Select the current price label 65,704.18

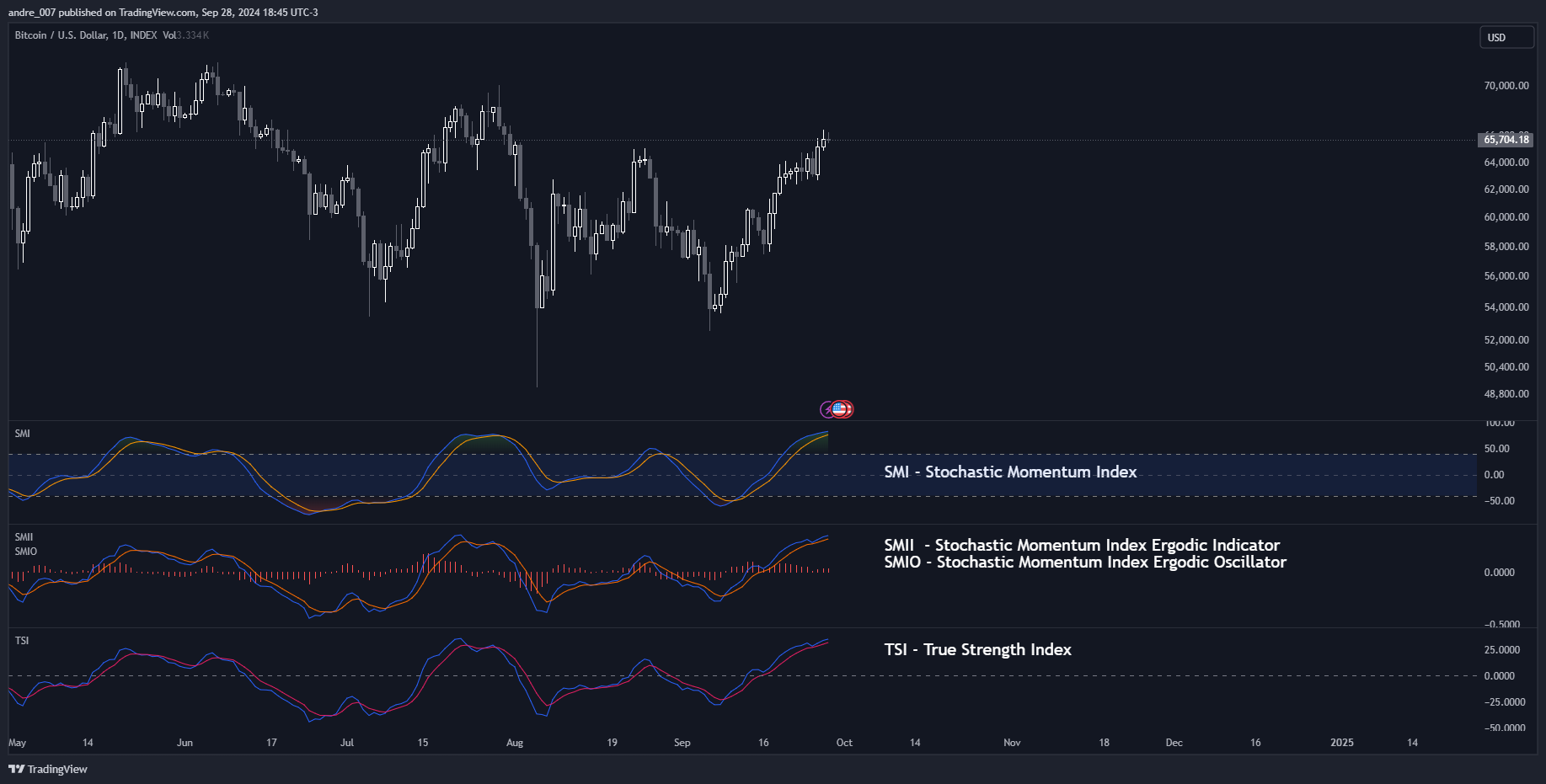(1506, 140)
